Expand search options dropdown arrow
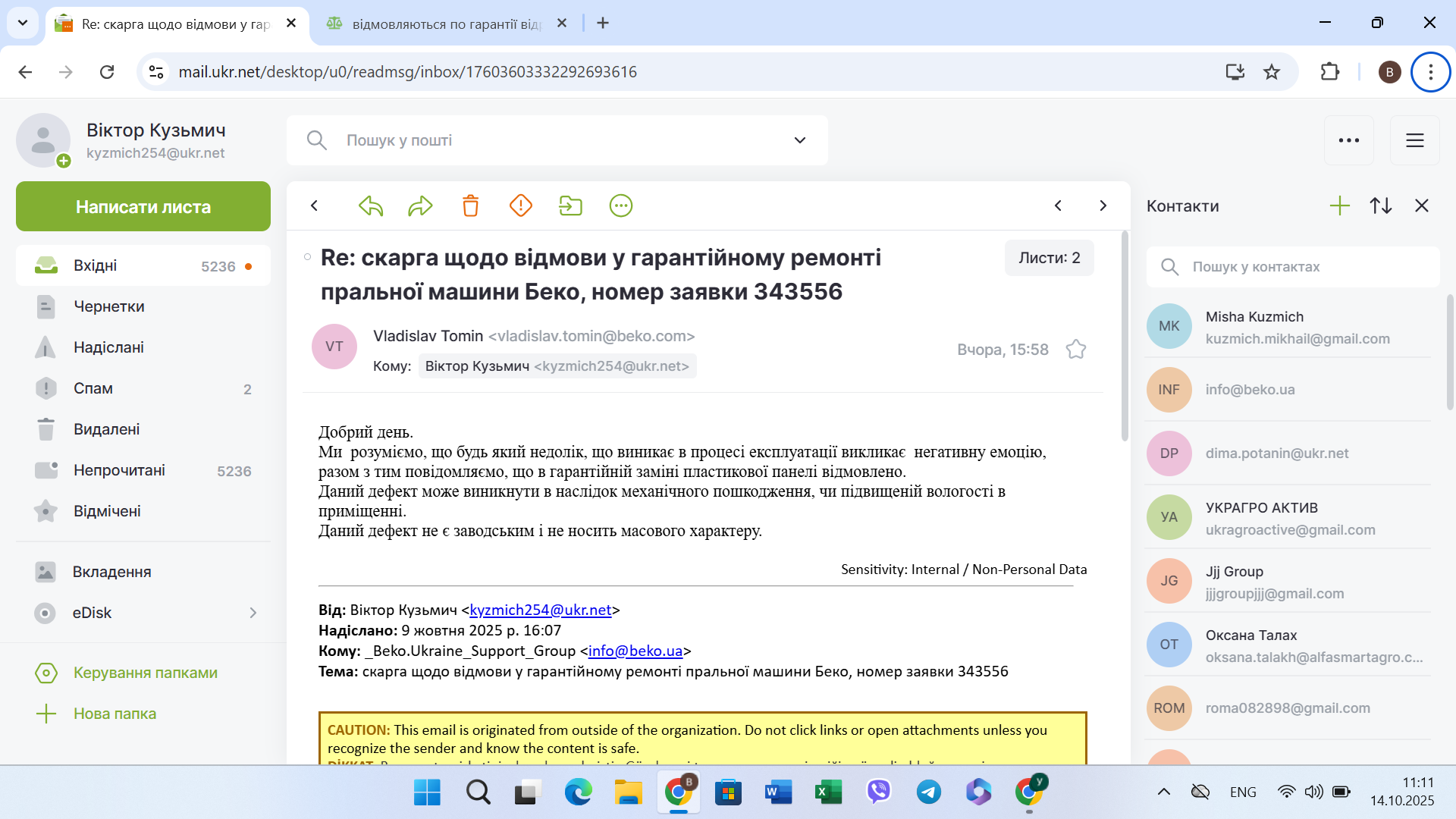The image size is (1456, 819). pos(799,140)
